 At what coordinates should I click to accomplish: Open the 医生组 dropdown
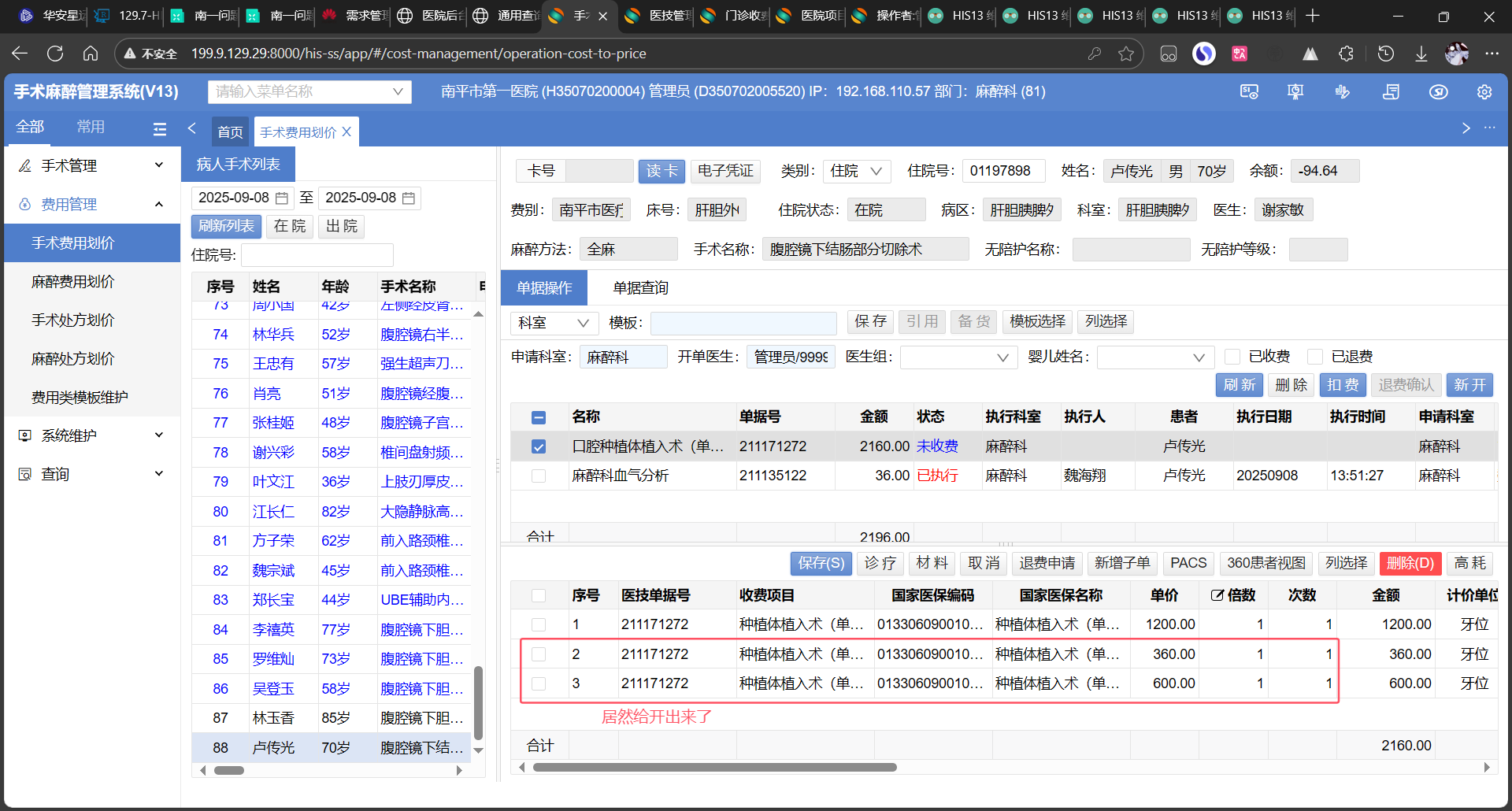[954, 357]
